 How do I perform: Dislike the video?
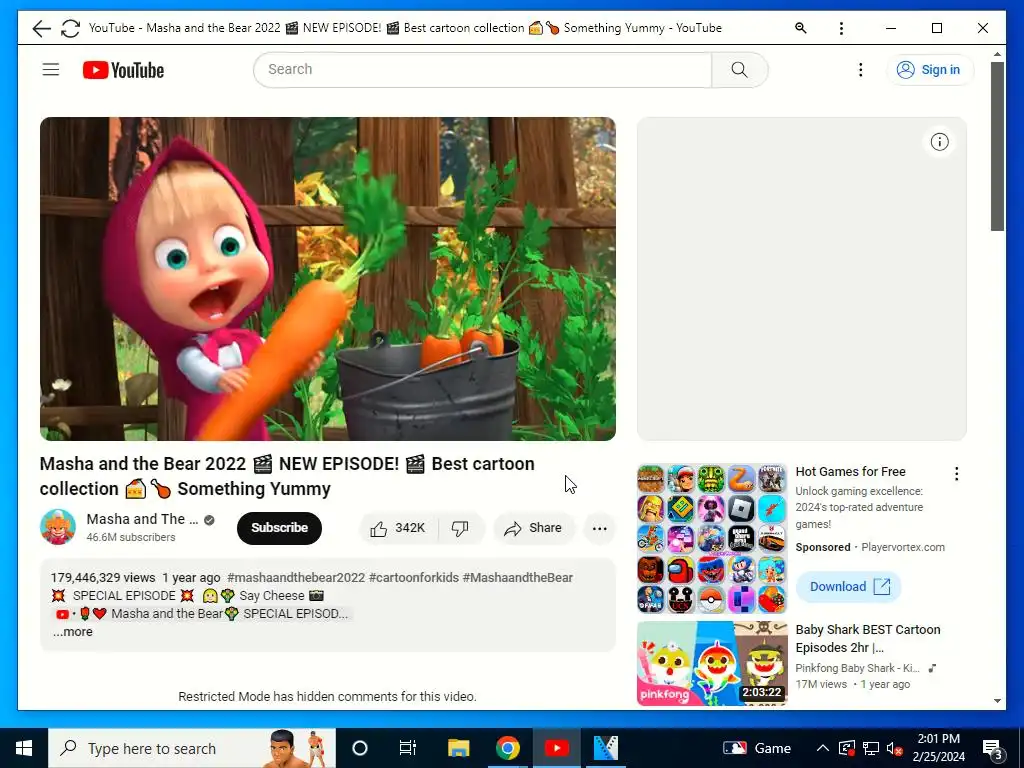pyautogui.click(x=460, y=528)
